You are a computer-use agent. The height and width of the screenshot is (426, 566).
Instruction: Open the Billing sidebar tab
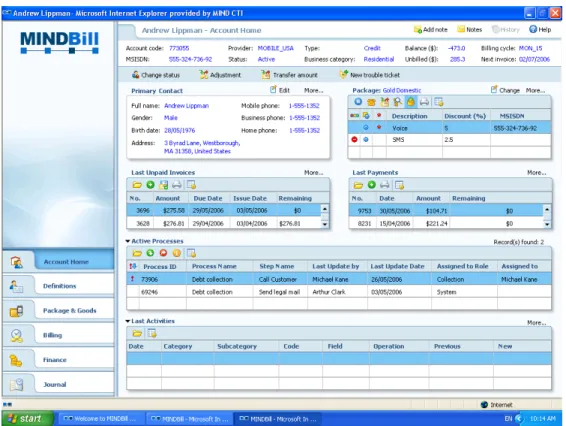(x=58, y=335)
